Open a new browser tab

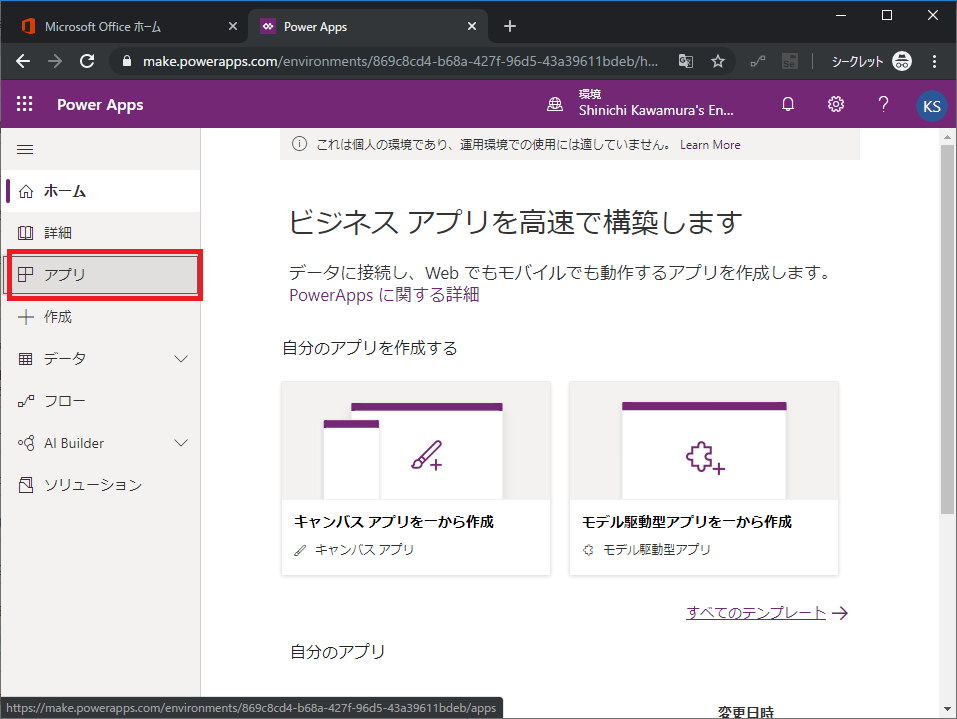point(510,26)
